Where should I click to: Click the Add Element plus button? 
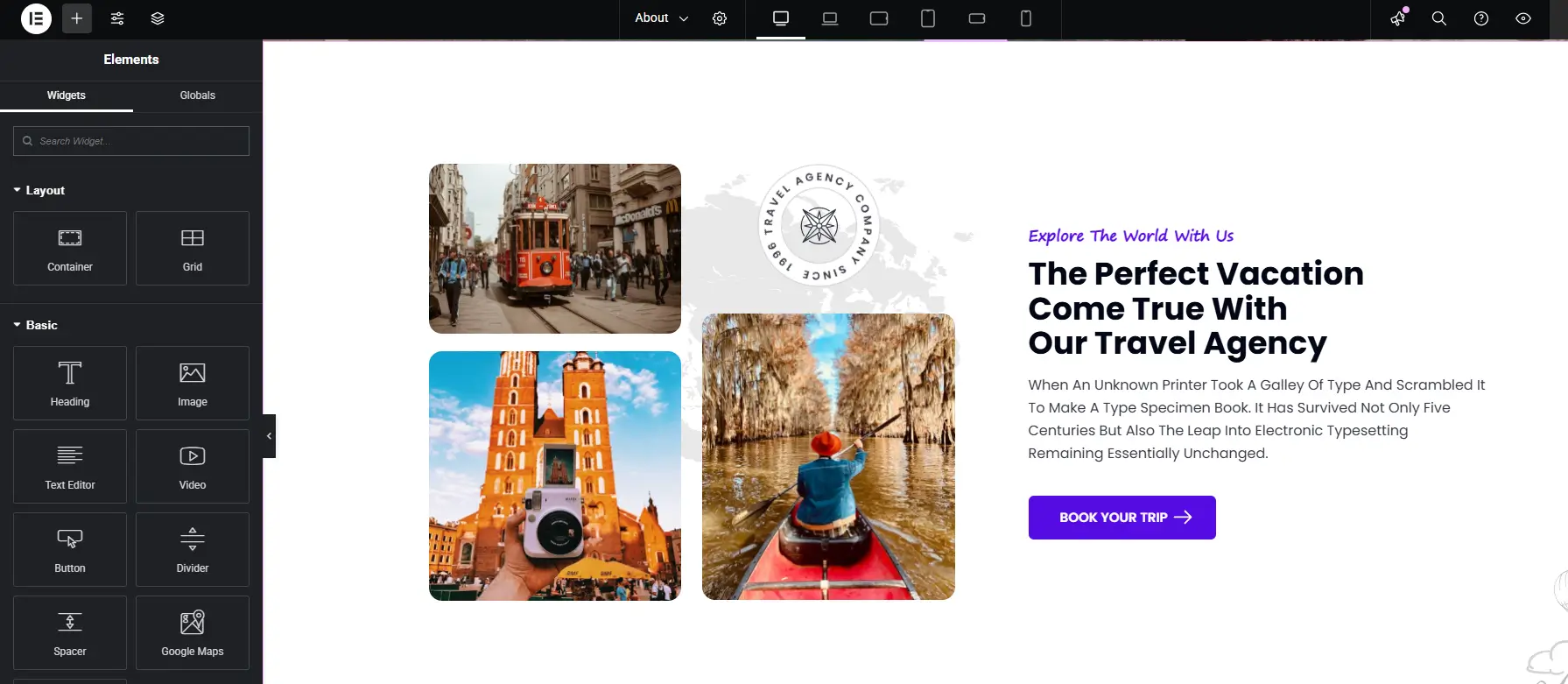click(x=77, y=18)
